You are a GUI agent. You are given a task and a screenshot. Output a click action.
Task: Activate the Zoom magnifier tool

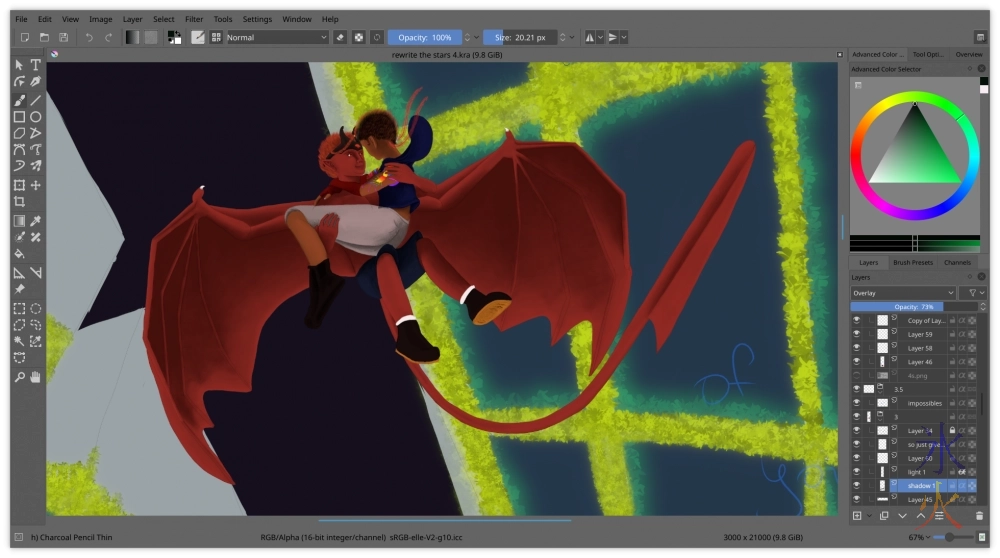point(19,377)
